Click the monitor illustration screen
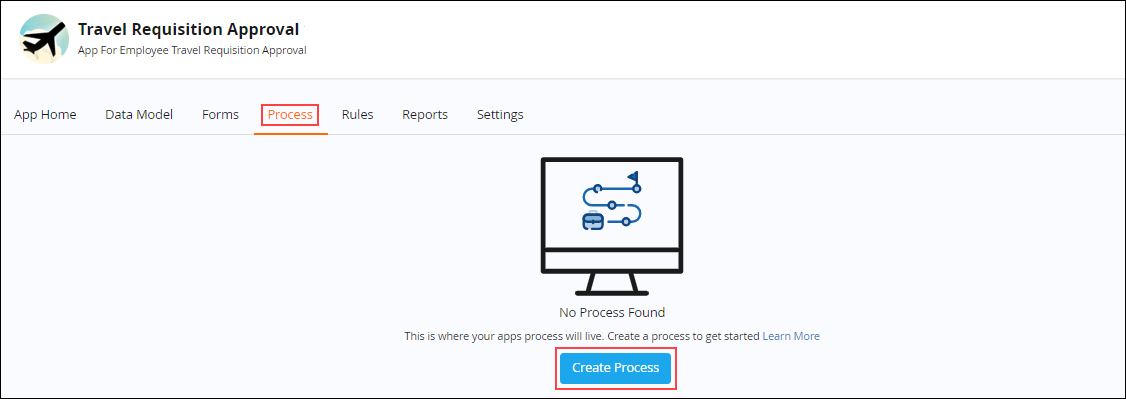Image resolution: width=1126 pixels, height=399 pixels. point(611,202)
